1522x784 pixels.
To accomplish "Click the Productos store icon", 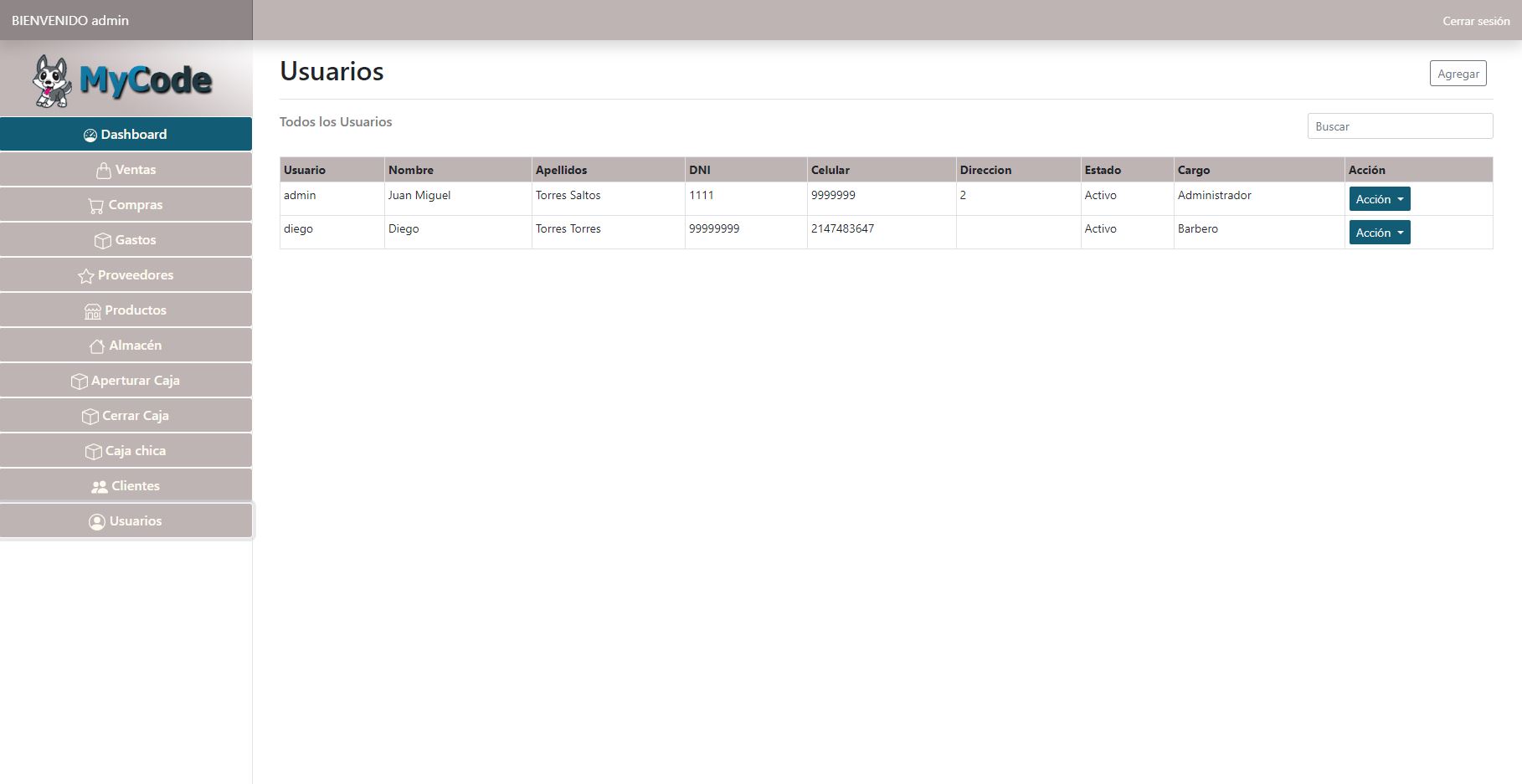I will [93, 311].
